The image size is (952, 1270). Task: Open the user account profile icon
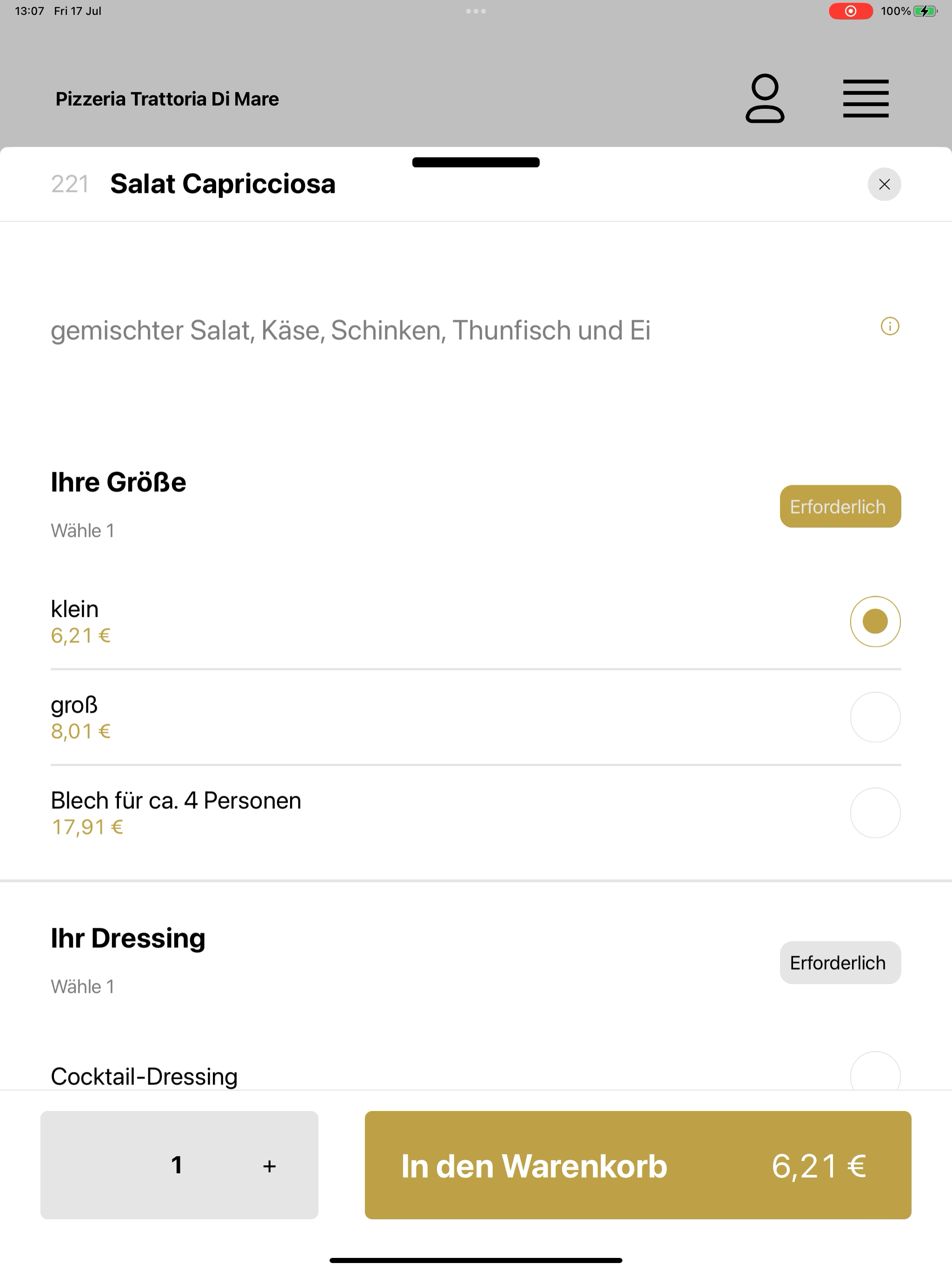click(765, 98)
